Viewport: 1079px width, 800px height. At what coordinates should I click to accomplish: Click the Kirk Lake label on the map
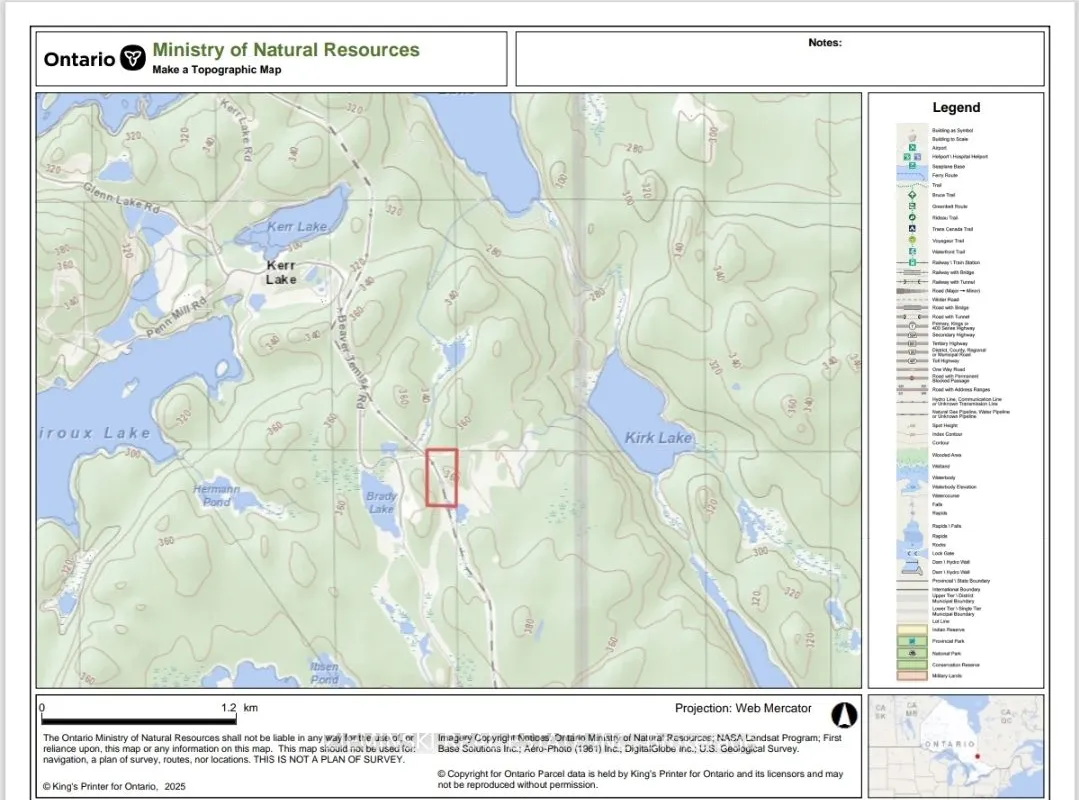coord(658,438)
